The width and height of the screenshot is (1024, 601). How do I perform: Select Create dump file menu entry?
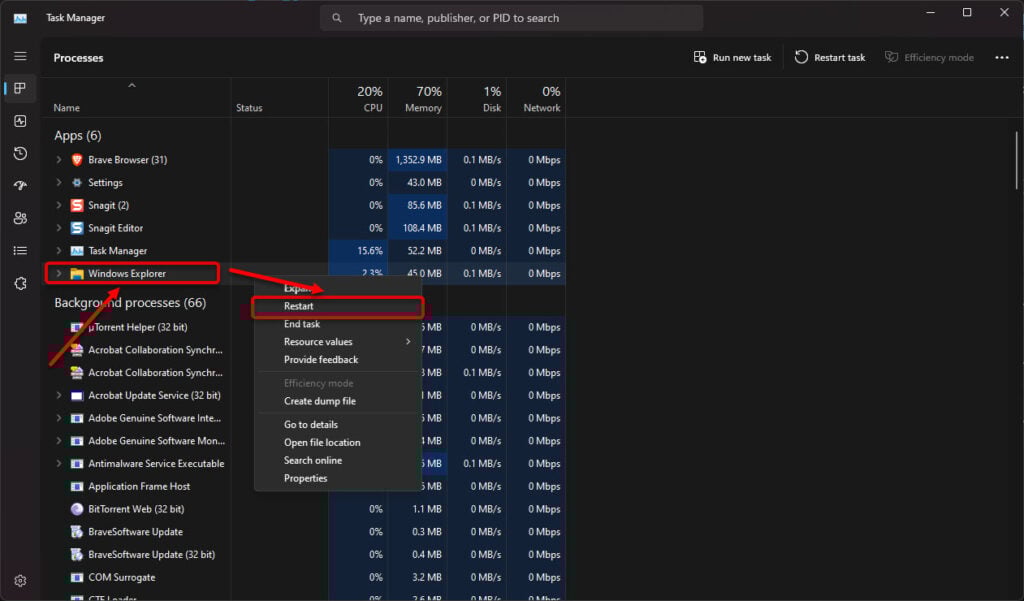tap(338, 401)
